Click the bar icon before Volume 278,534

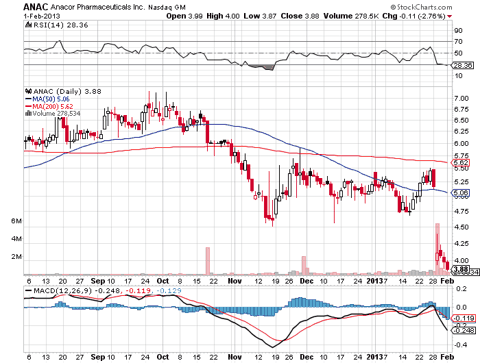(x=29, y=113)
